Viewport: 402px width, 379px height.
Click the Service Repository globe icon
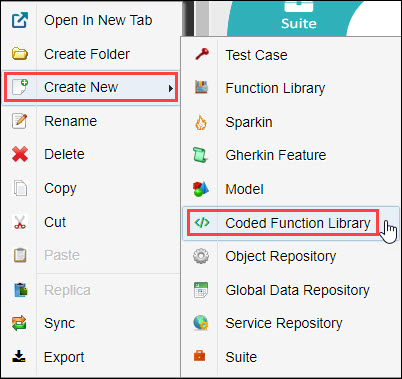coord(201,323)
